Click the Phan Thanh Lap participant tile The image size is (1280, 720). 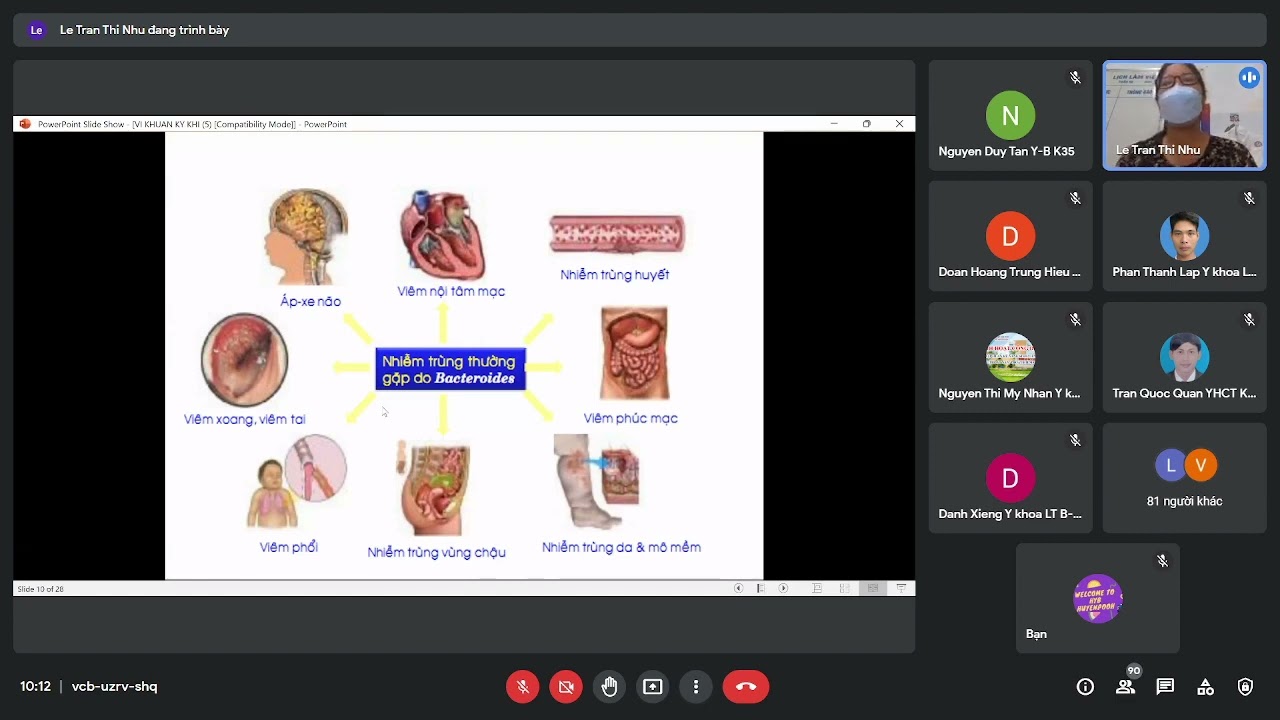1184,236
